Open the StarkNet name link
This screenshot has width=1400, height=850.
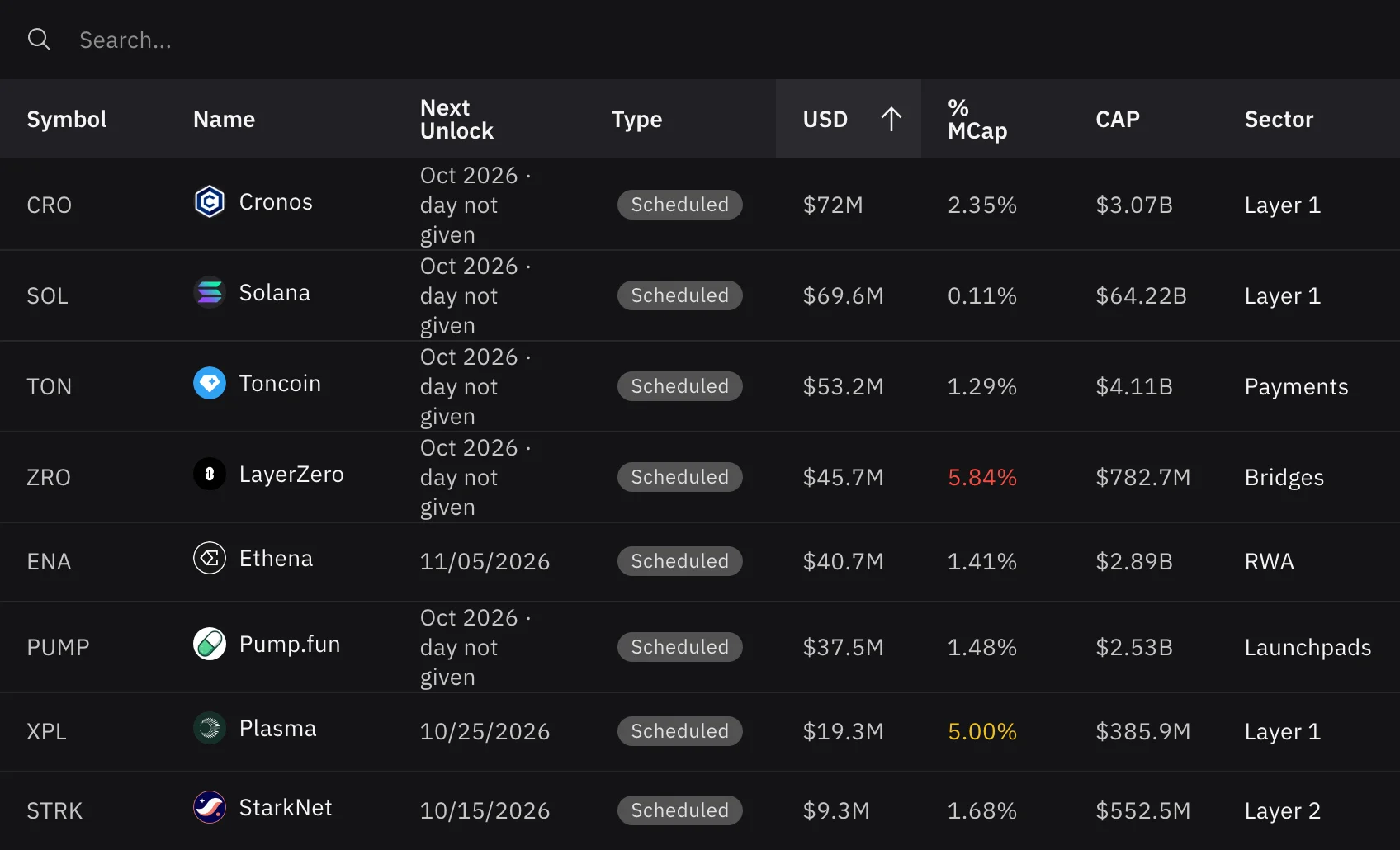click(x=286, y=808)
